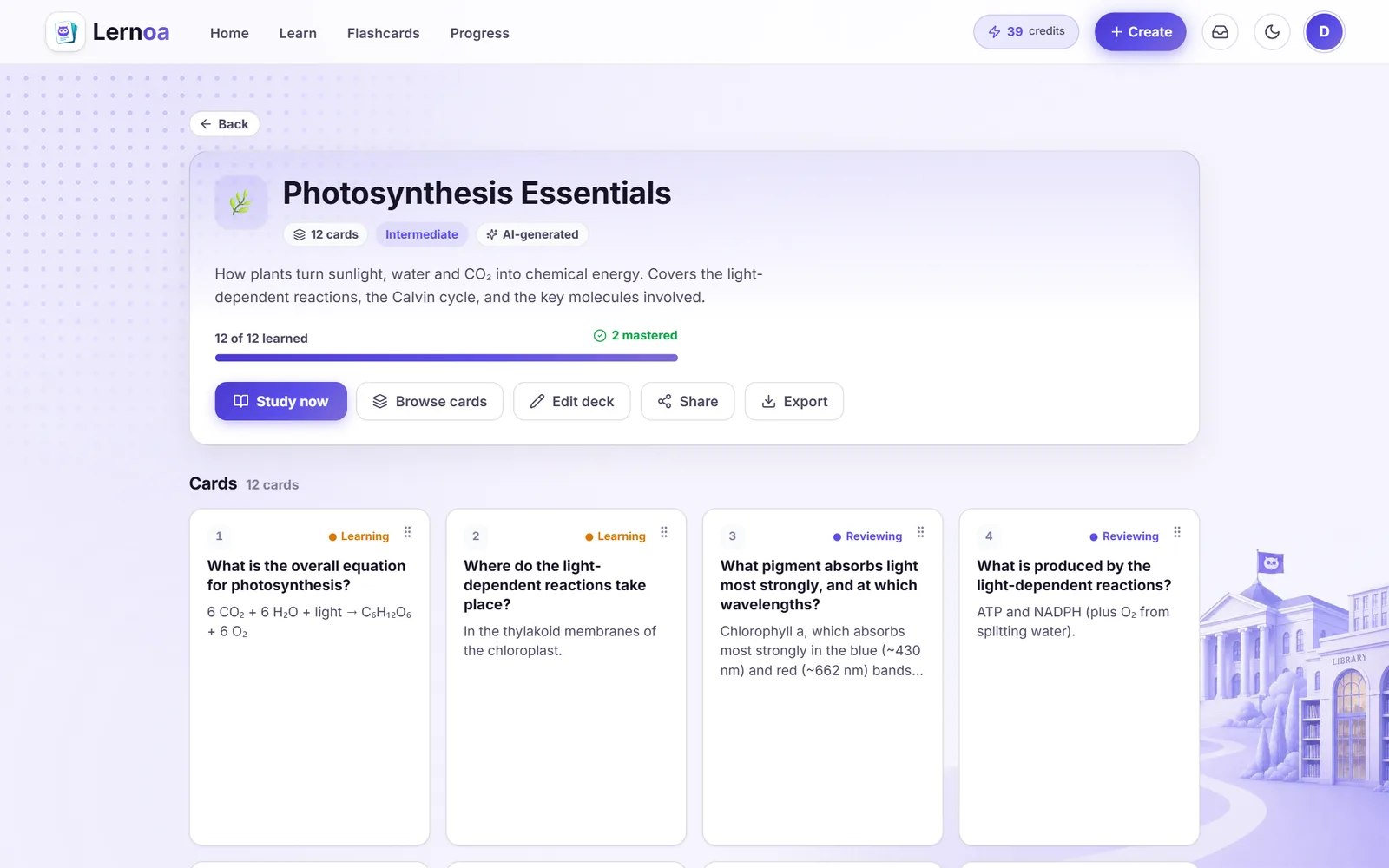Open options handle on card 3
This screenshot has height=868, width=1389.
(920, 532)
